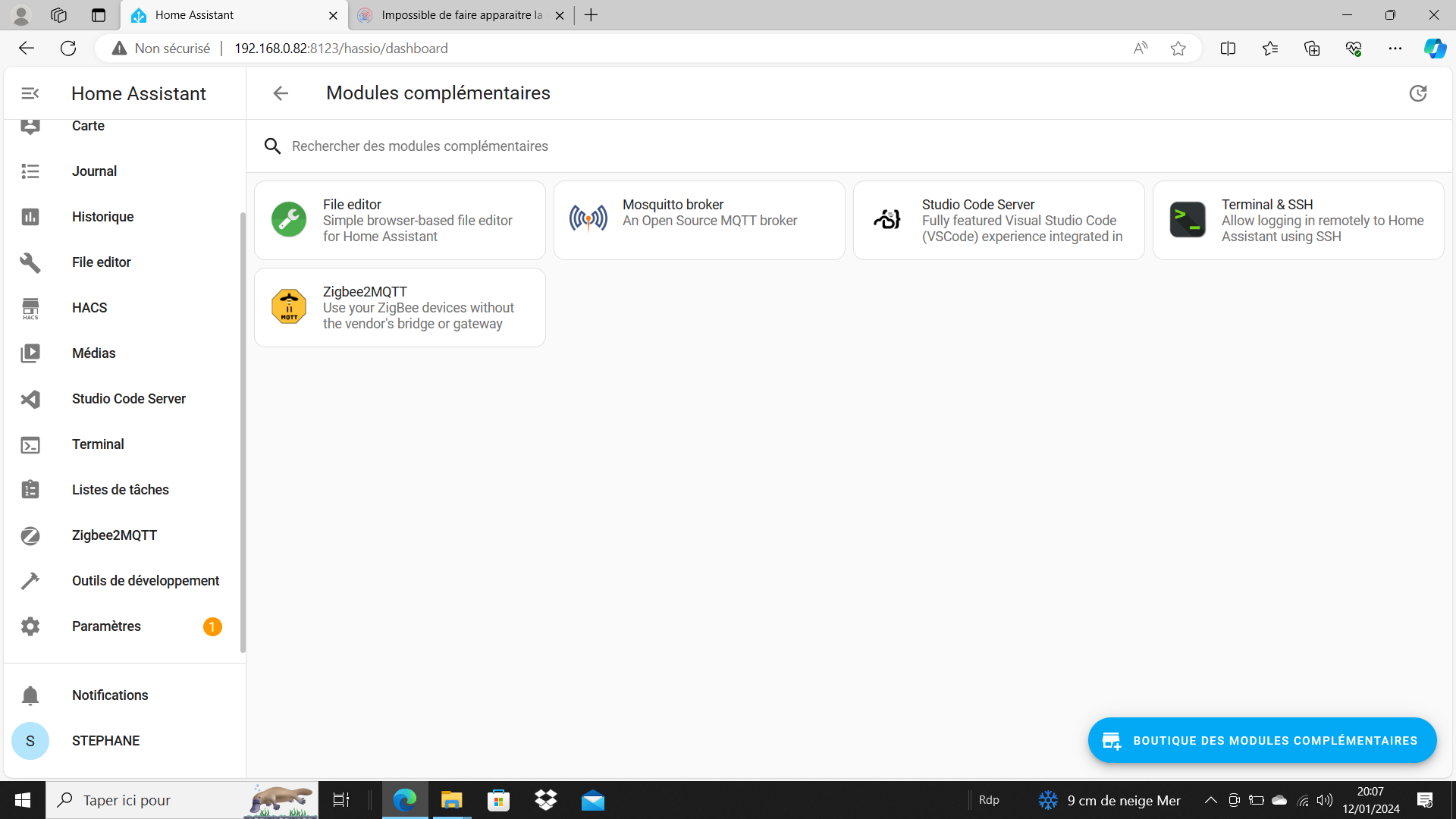Go back with the arrow beside Modules complémentaires
This screenshot has height=819, width=1456.
tap(281, 93)
